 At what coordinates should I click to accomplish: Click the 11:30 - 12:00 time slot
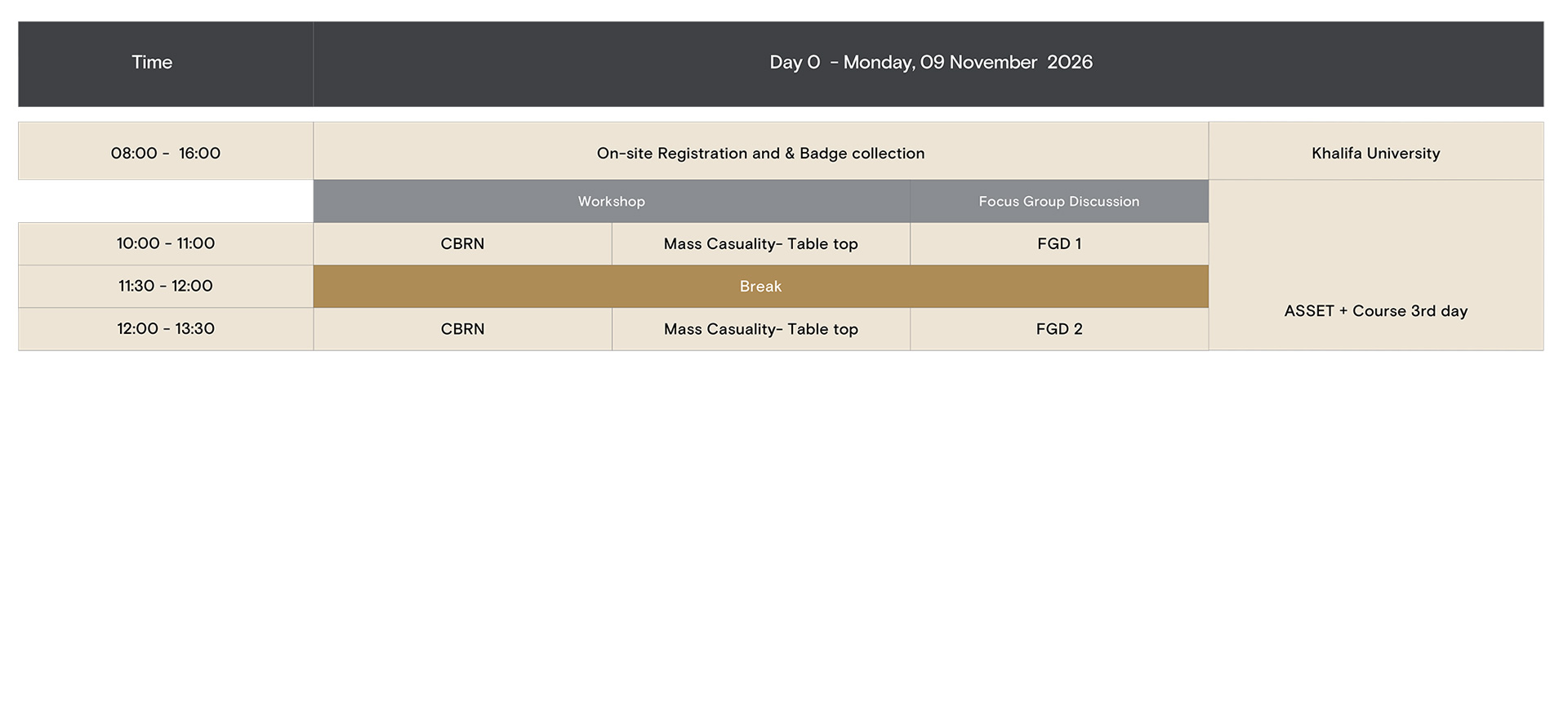point(166,287)
